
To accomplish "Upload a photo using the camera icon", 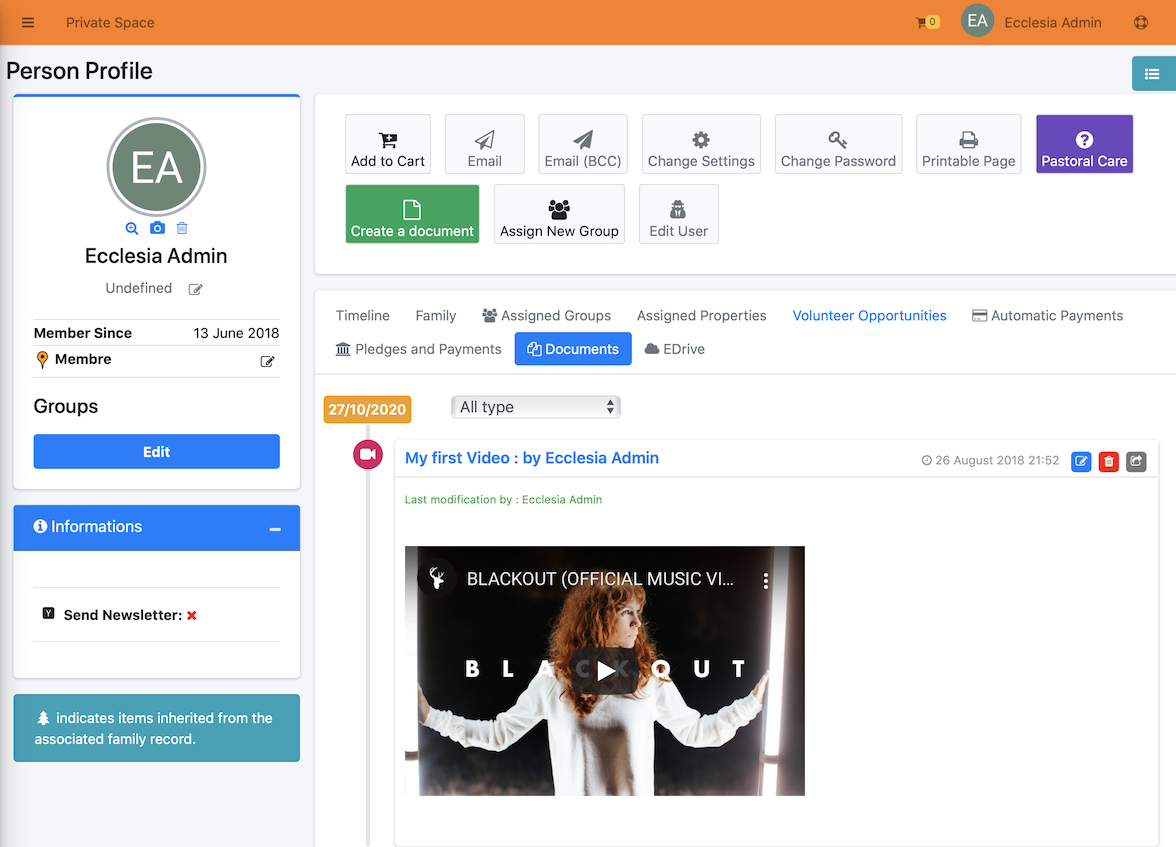I will [157, 228].
